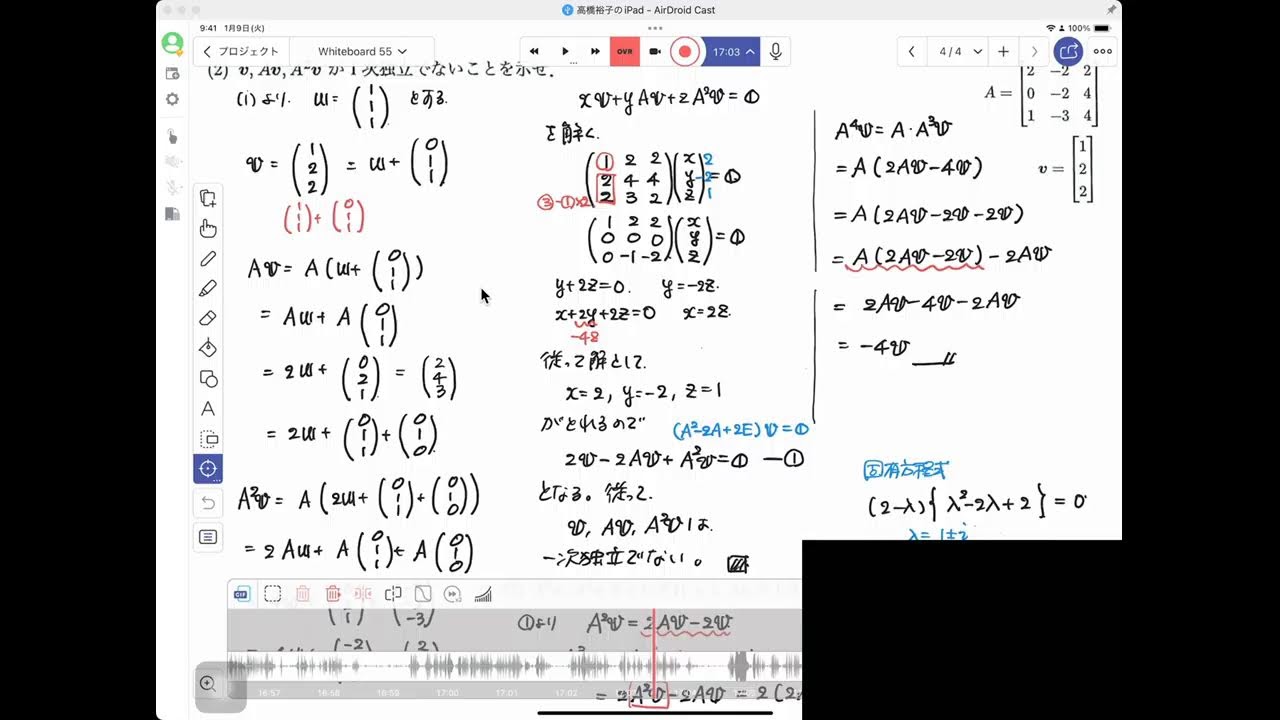Viewport: 1280px width, 720px height.
Task: Change the playback speed x2 option
Action: coord(453,594)
